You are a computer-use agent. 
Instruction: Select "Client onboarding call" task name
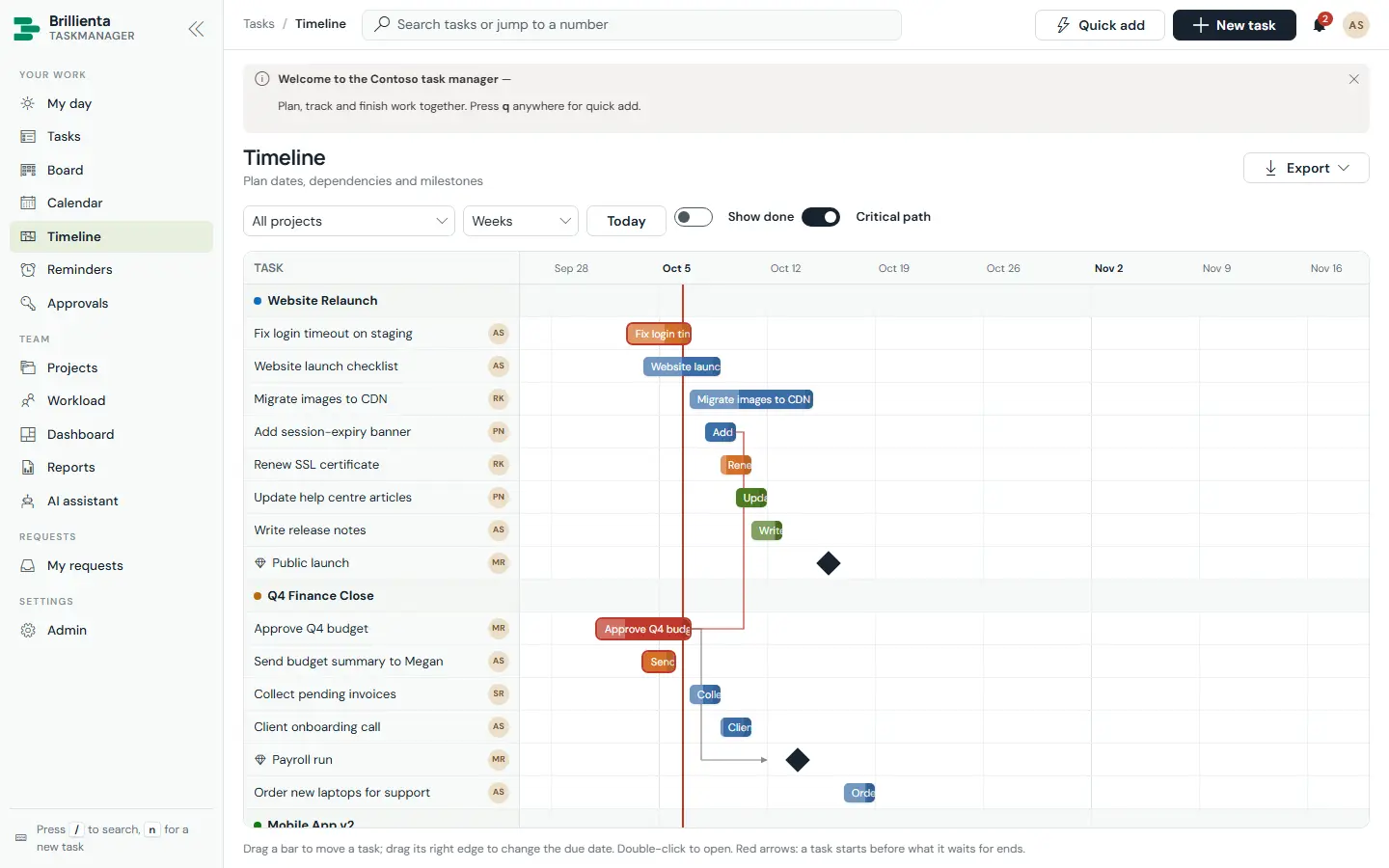pos(317,727)
